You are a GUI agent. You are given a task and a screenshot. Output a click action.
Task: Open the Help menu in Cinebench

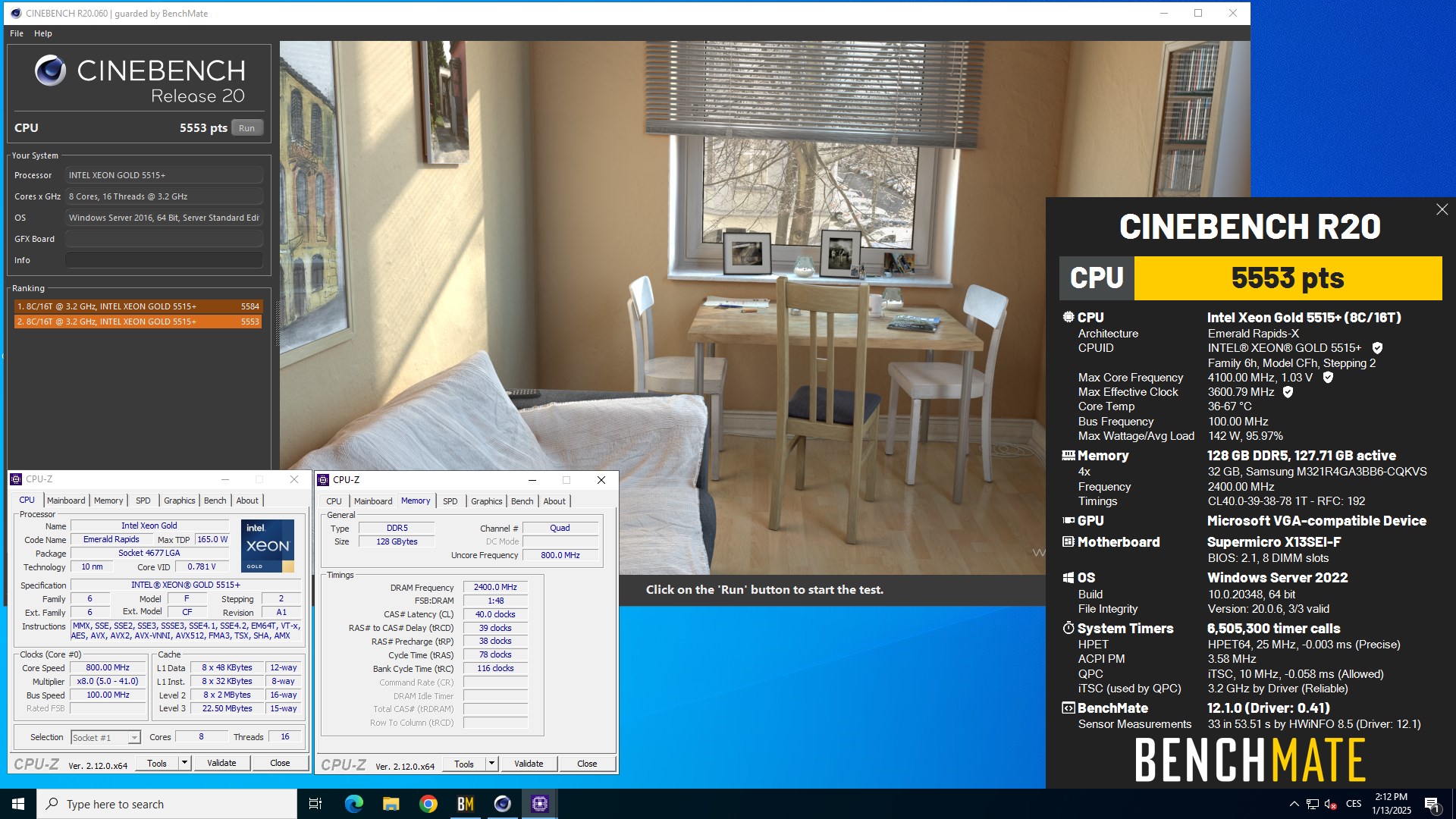(43, 33)
